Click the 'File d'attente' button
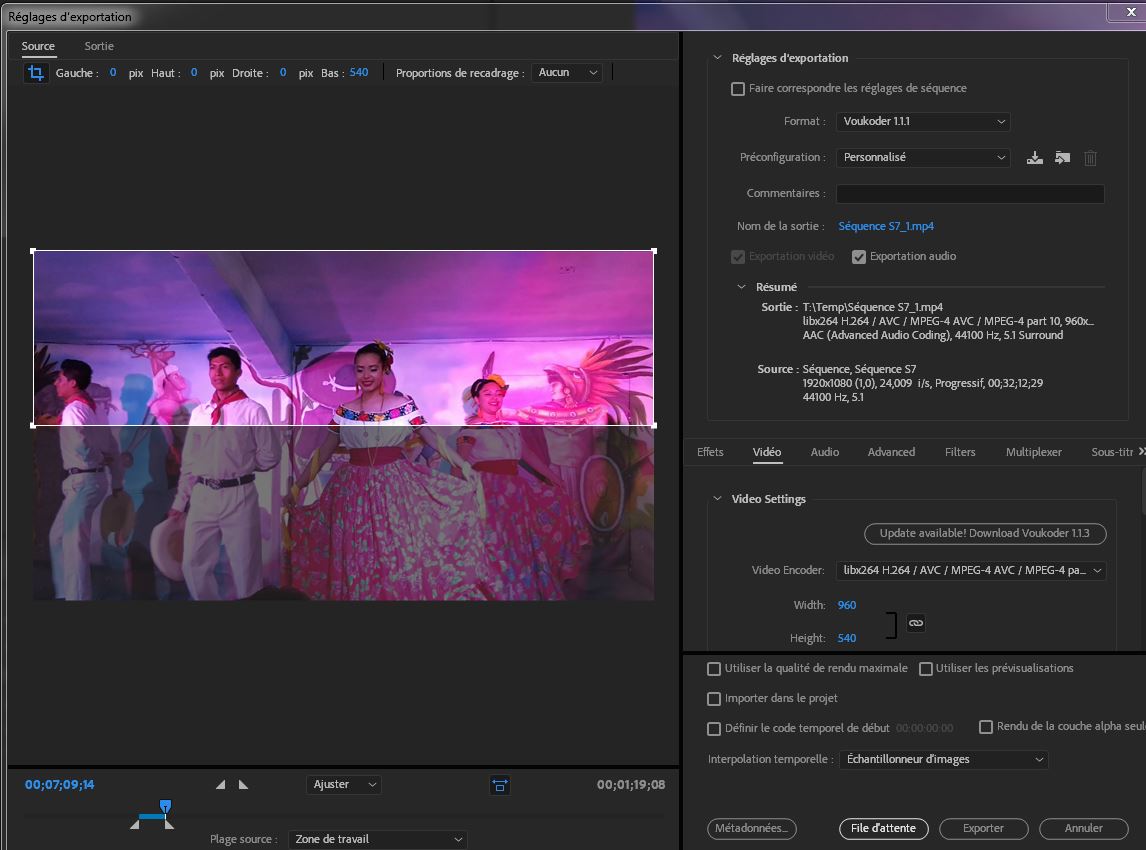This screenshot has width=1146, height=850. click(883, 828)
